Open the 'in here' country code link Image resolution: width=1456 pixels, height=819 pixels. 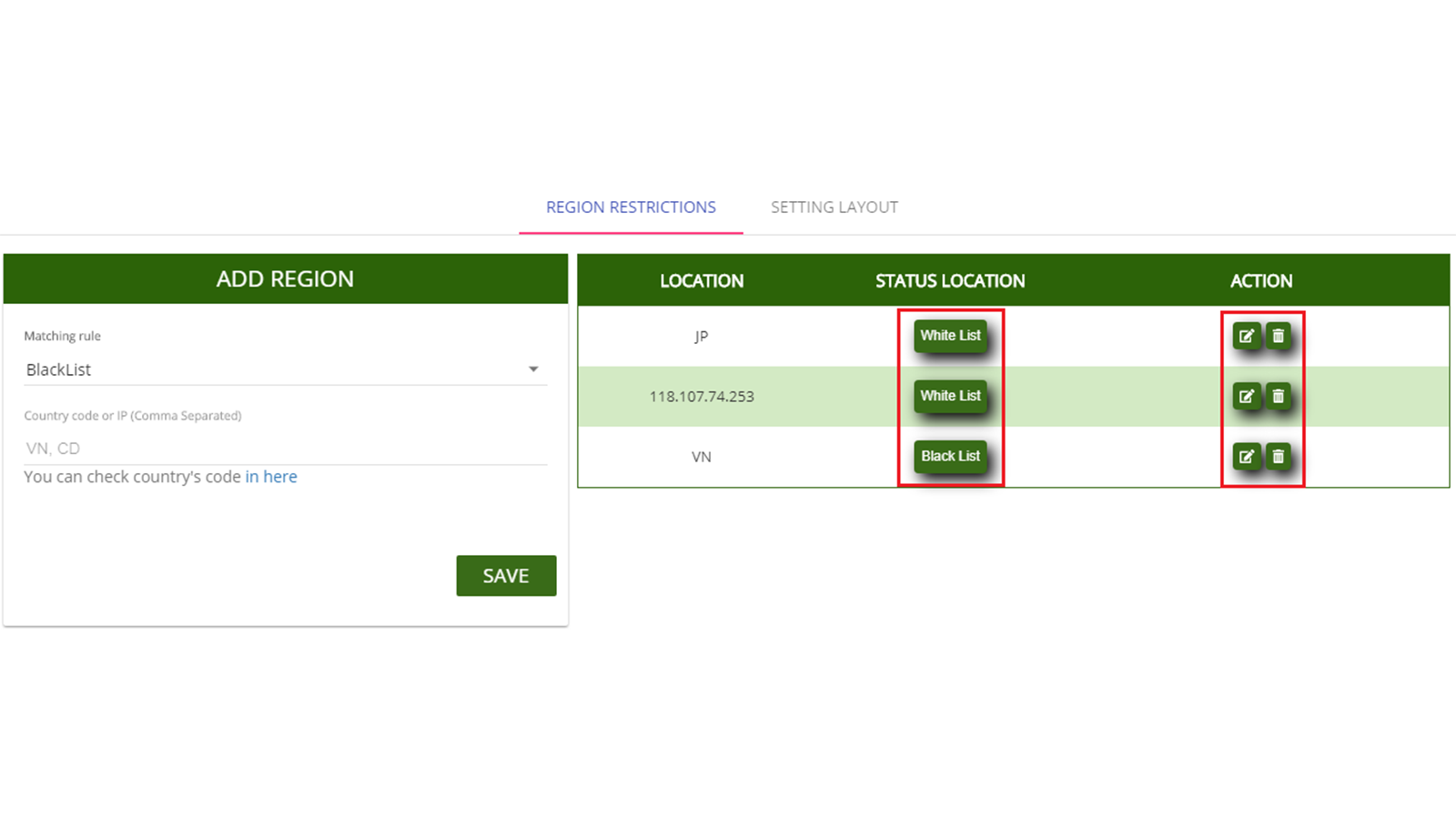pos(271,477)
